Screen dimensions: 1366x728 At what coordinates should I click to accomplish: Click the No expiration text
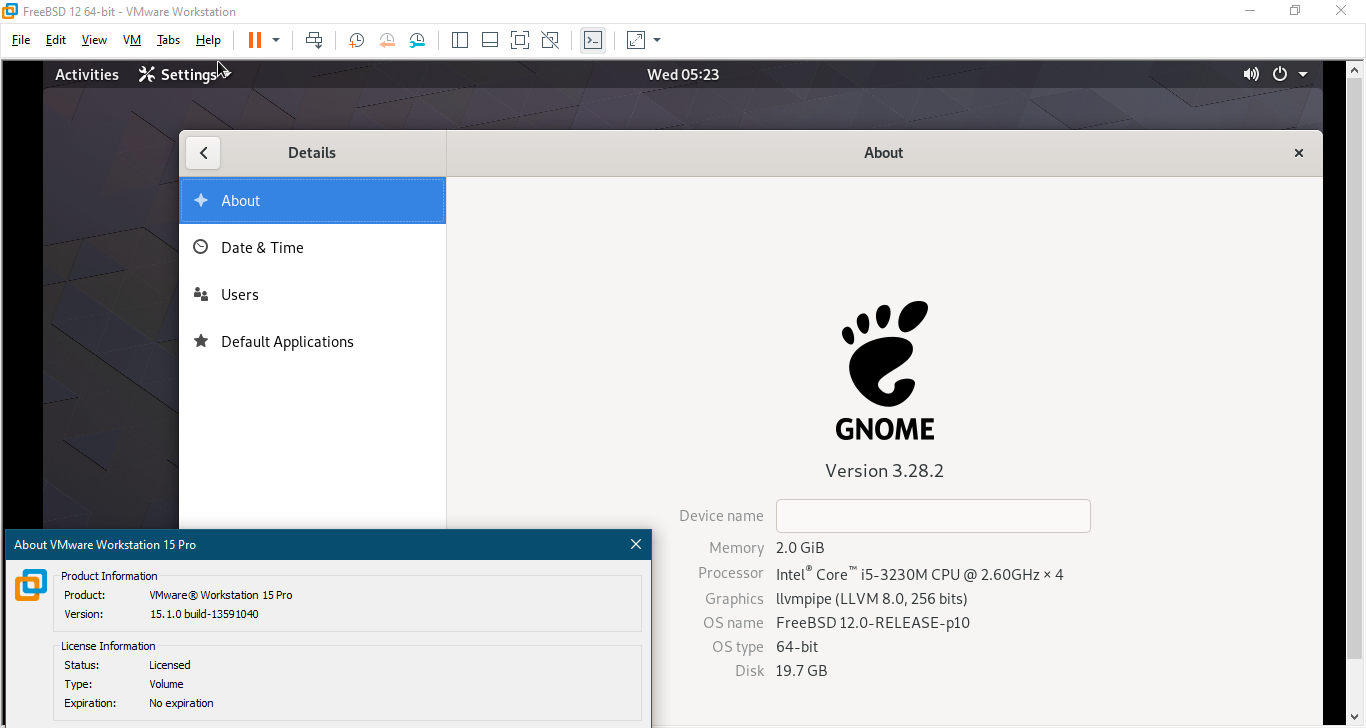[181, 703]
